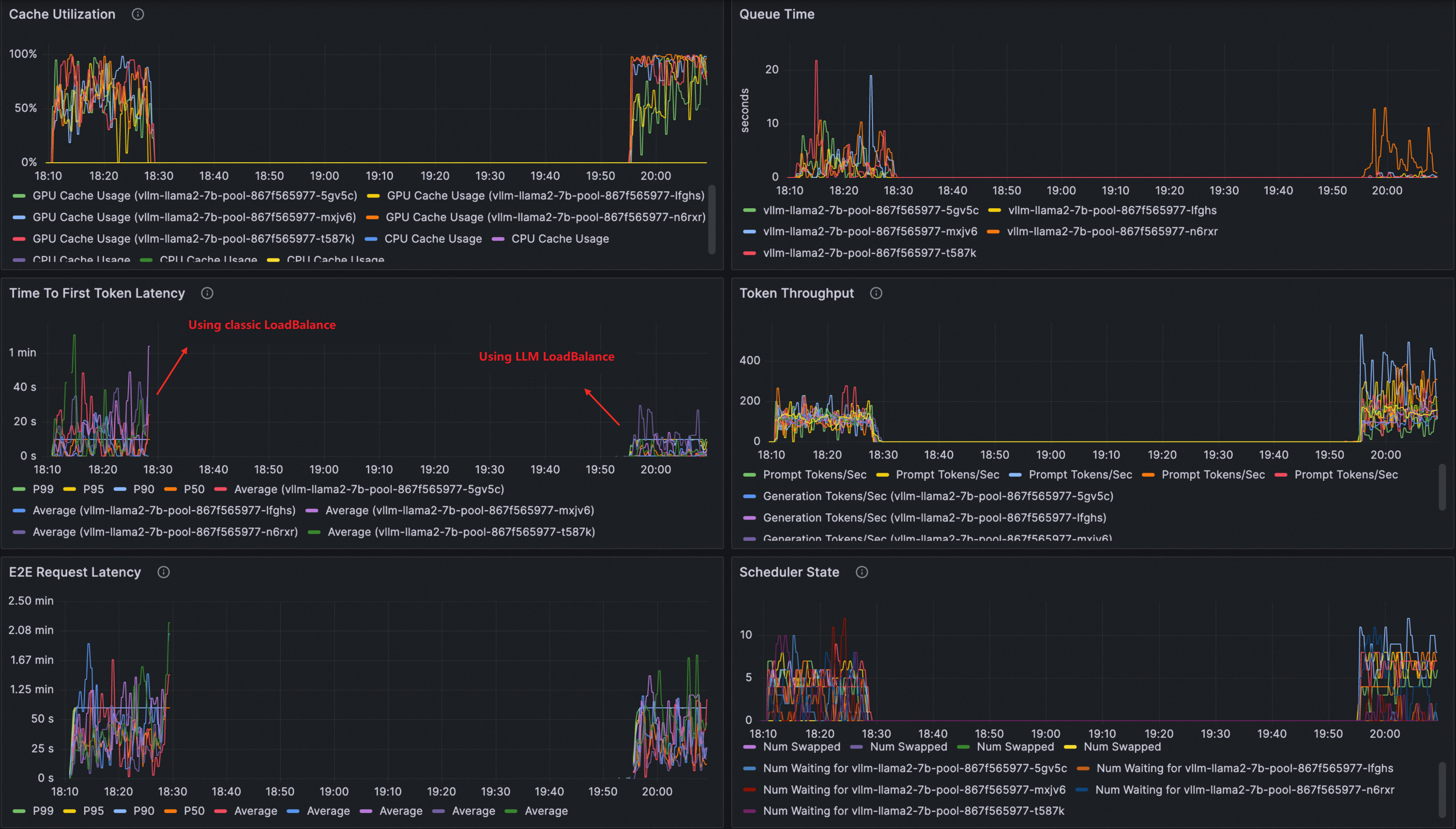Viewport: 1456px width, 829px height.
Task: Click green P99 swatch in E2E Latency legend
Action: pos(19,811)
